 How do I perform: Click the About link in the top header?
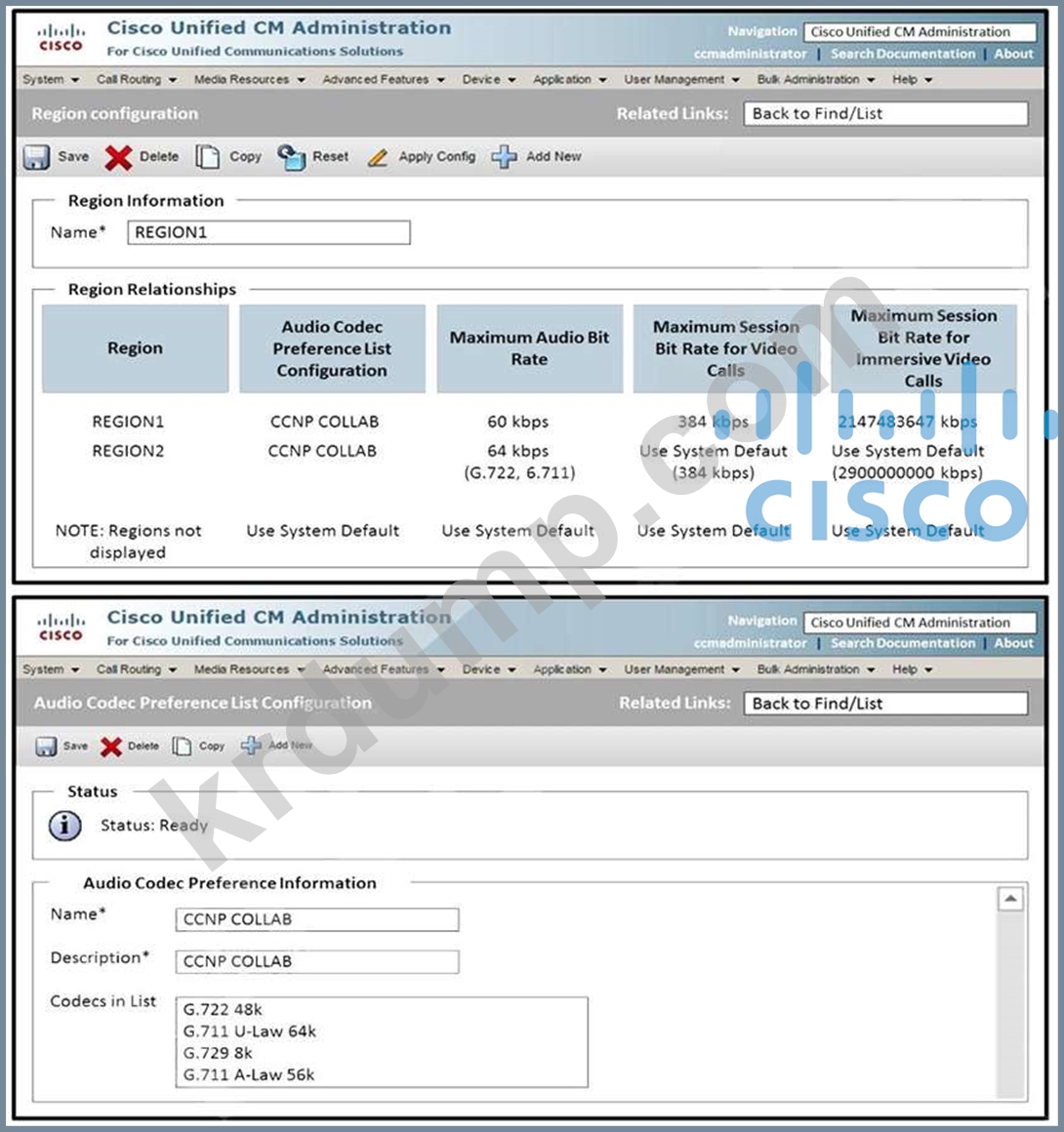[1013, 55]
